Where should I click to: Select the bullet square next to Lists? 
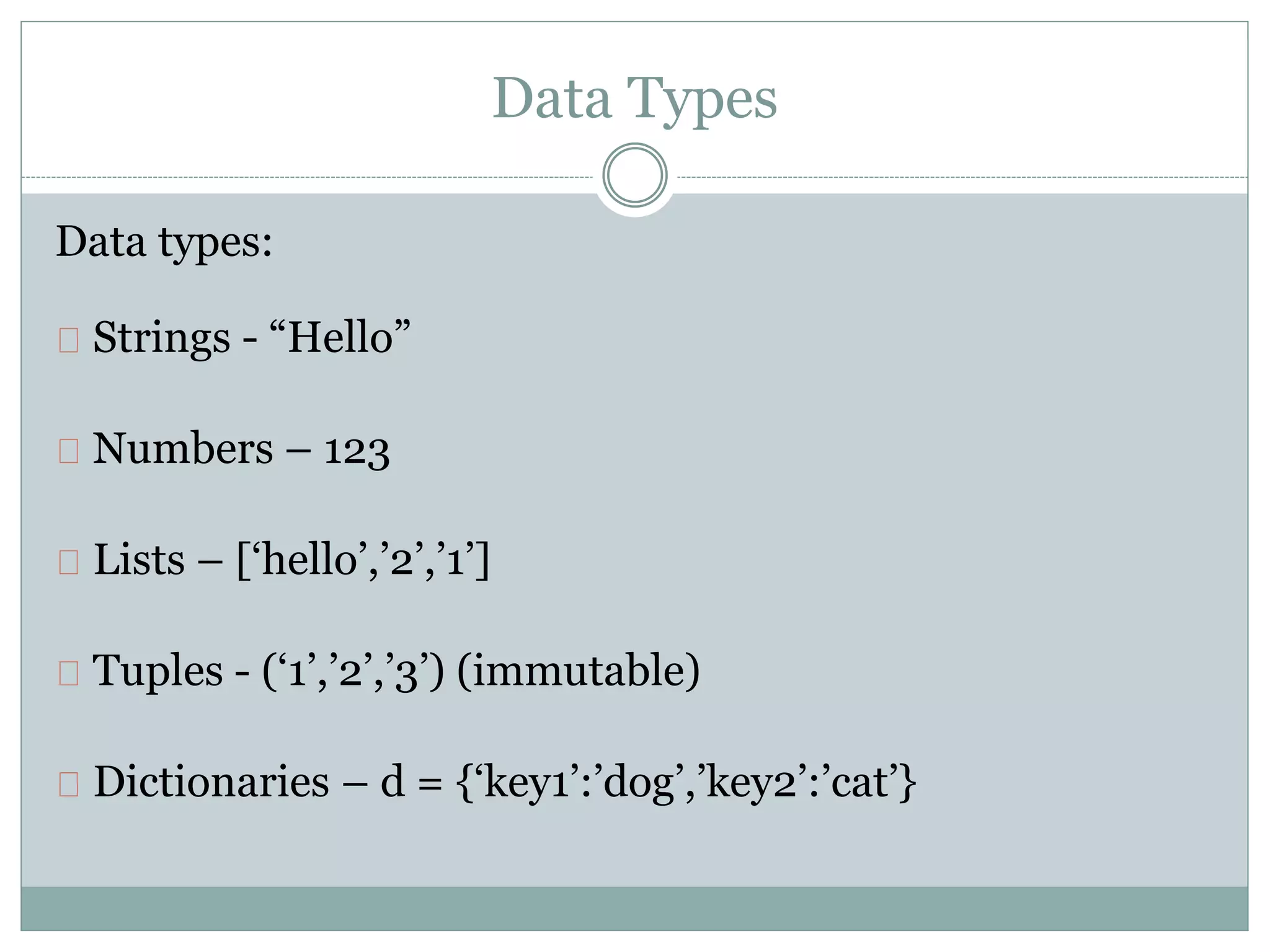[x=68, y=562]
